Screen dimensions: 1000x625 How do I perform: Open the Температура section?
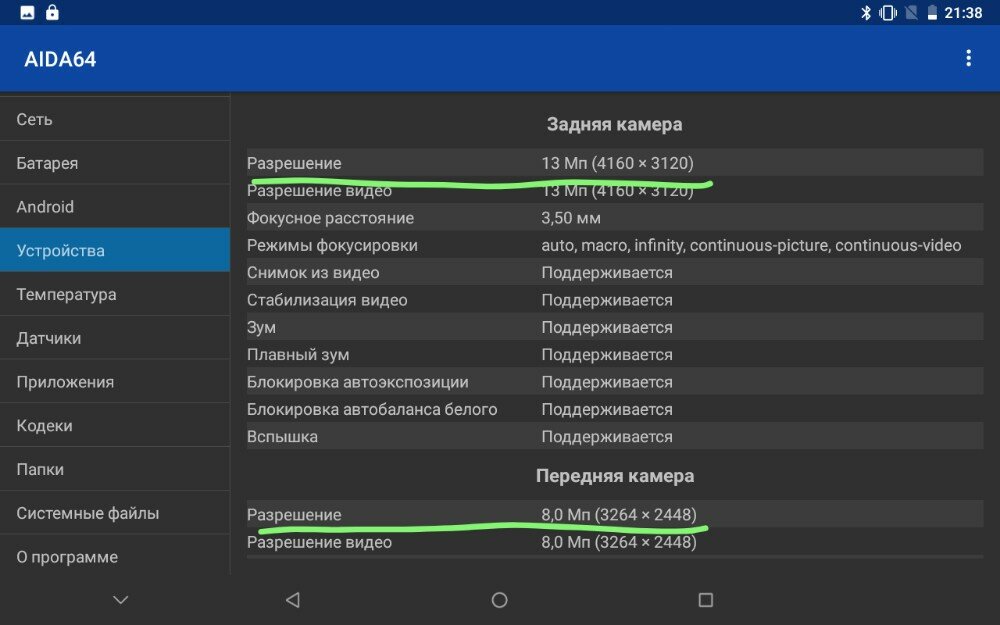coord(115,294)
